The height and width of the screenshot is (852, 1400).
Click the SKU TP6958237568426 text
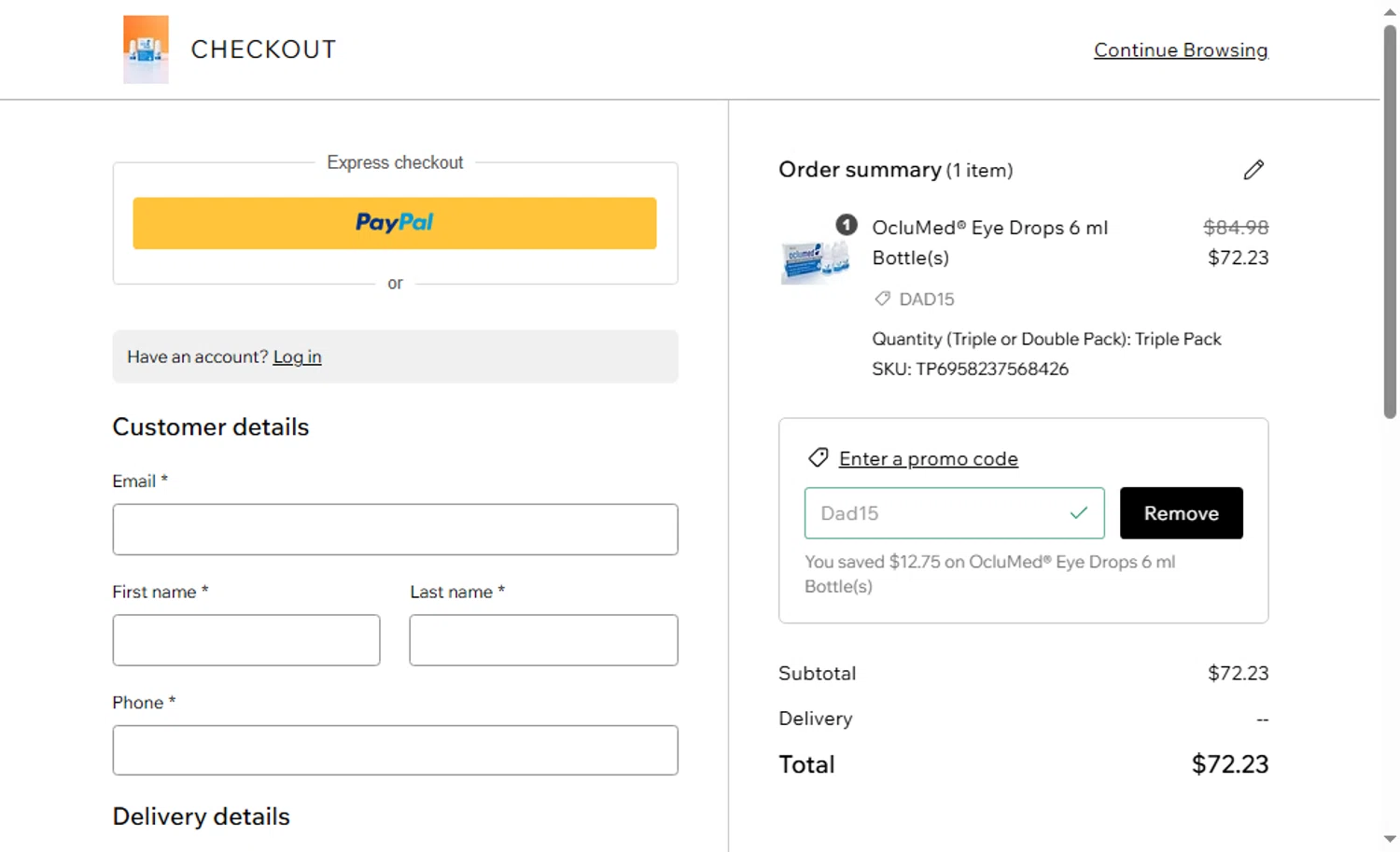coord(971,369)
